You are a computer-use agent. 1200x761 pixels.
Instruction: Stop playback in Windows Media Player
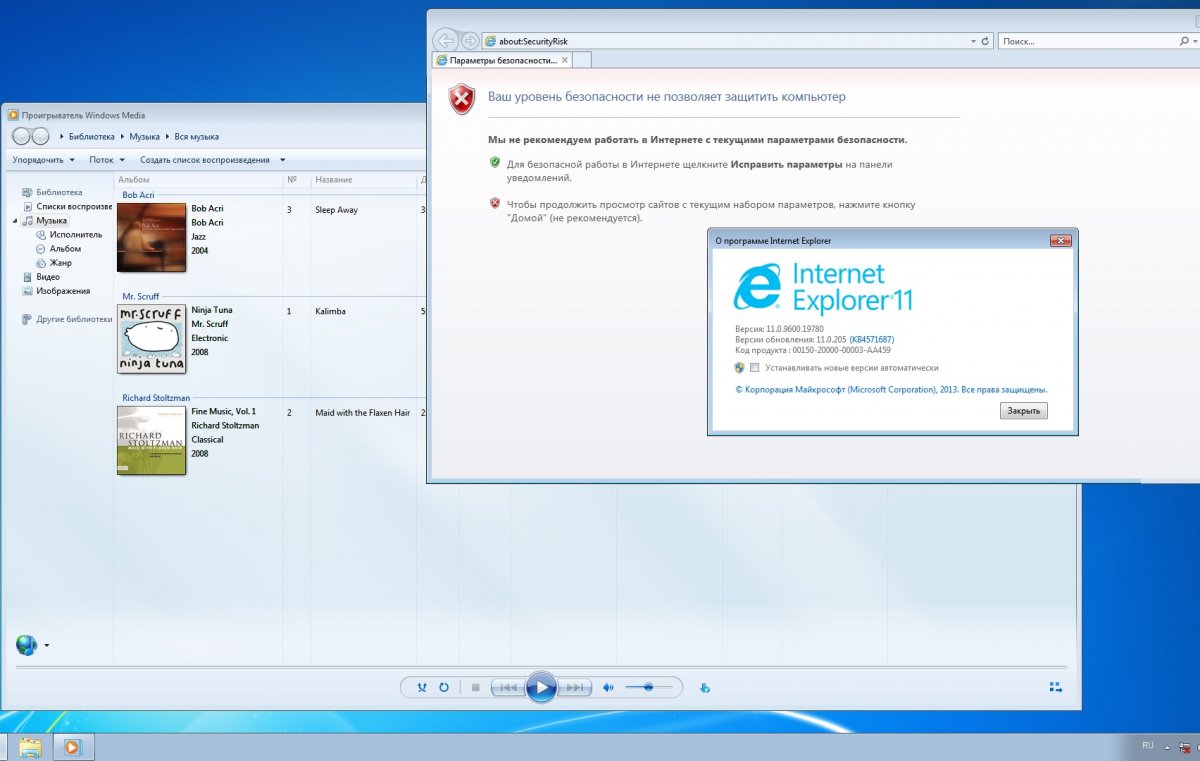tap(476, 688)
